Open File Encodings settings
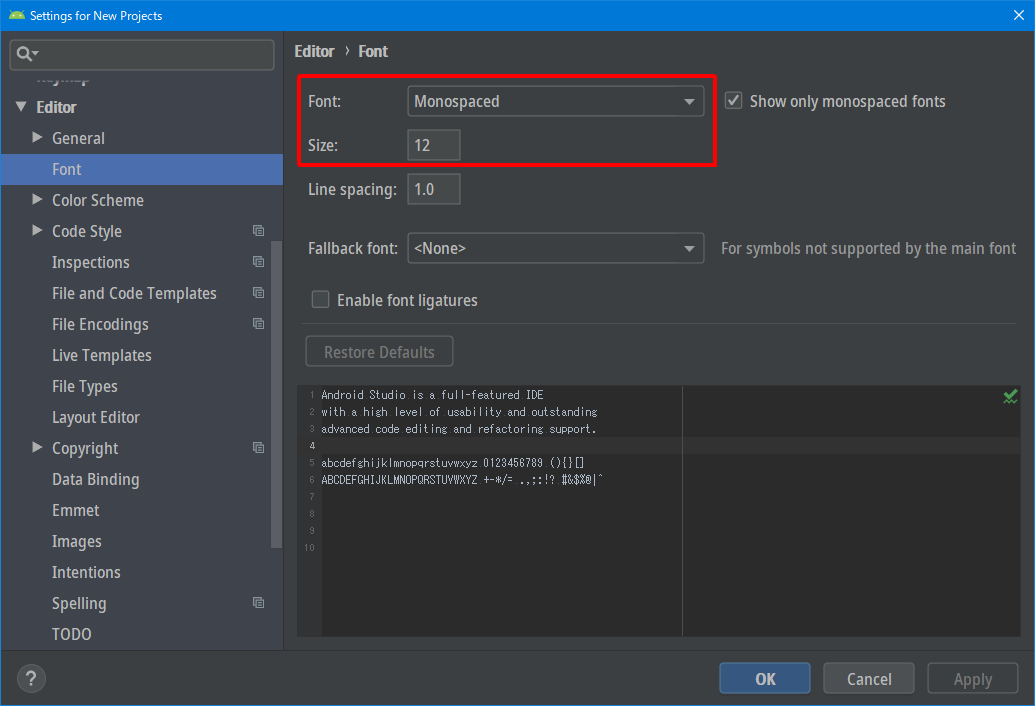Screen dimensions: 1035x706 click(100, 324)
